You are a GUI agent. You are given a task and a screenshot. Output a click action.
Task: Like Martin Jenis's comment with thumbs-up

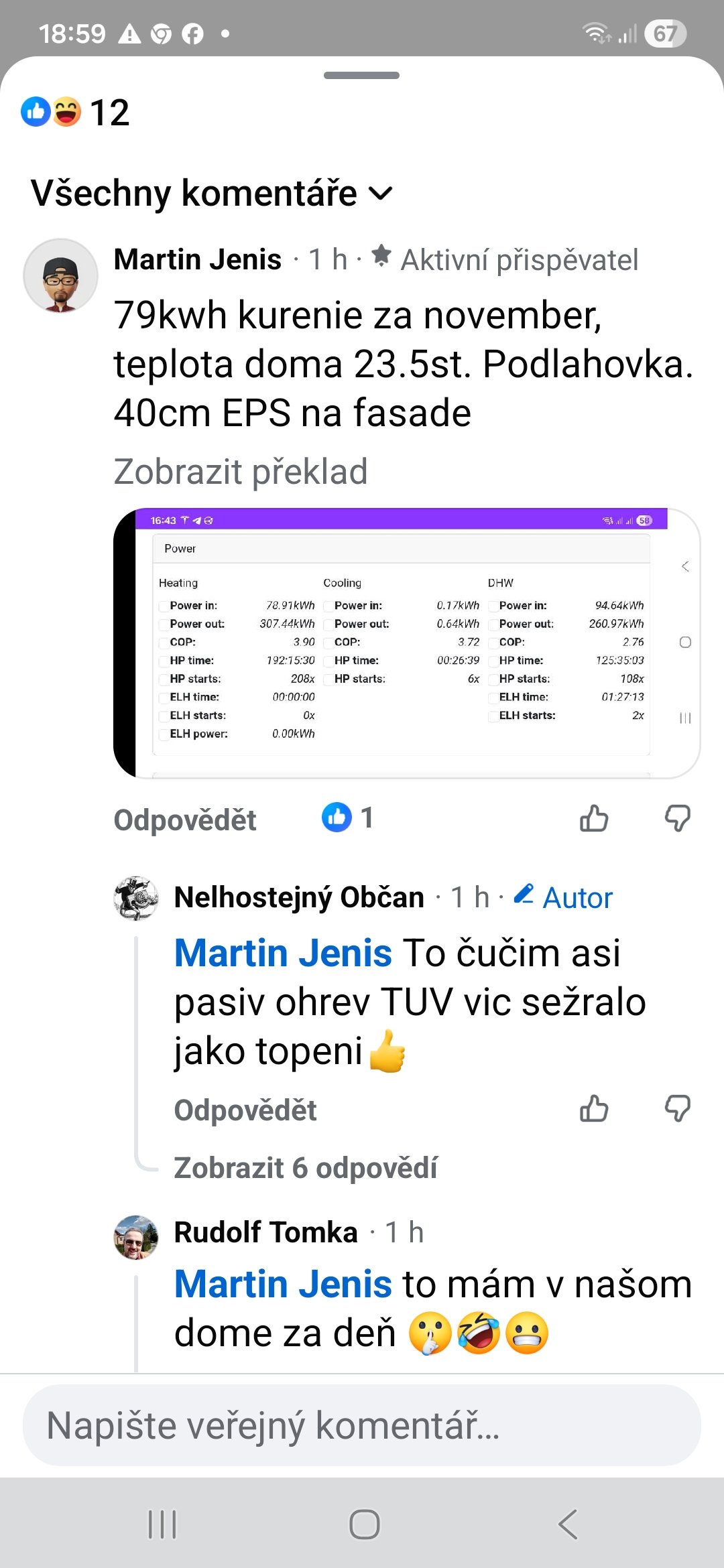click(x=594, y=818)
